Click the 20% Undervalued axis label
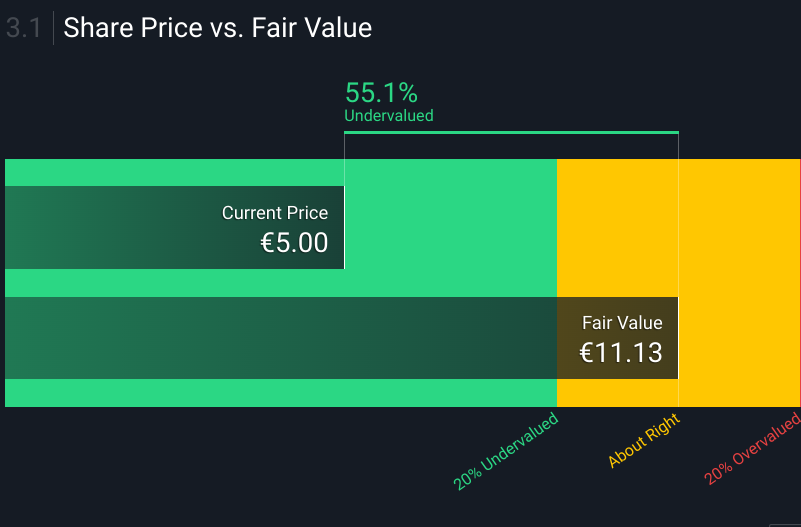 tap(505, 451)
